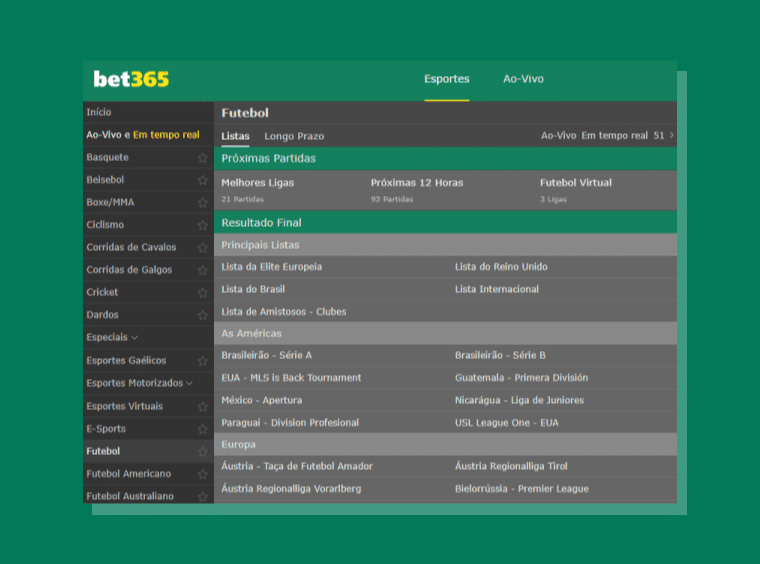Open Áustria - Taça de Futebol Amador
The image size is (760, 564).
click(297, 466)
